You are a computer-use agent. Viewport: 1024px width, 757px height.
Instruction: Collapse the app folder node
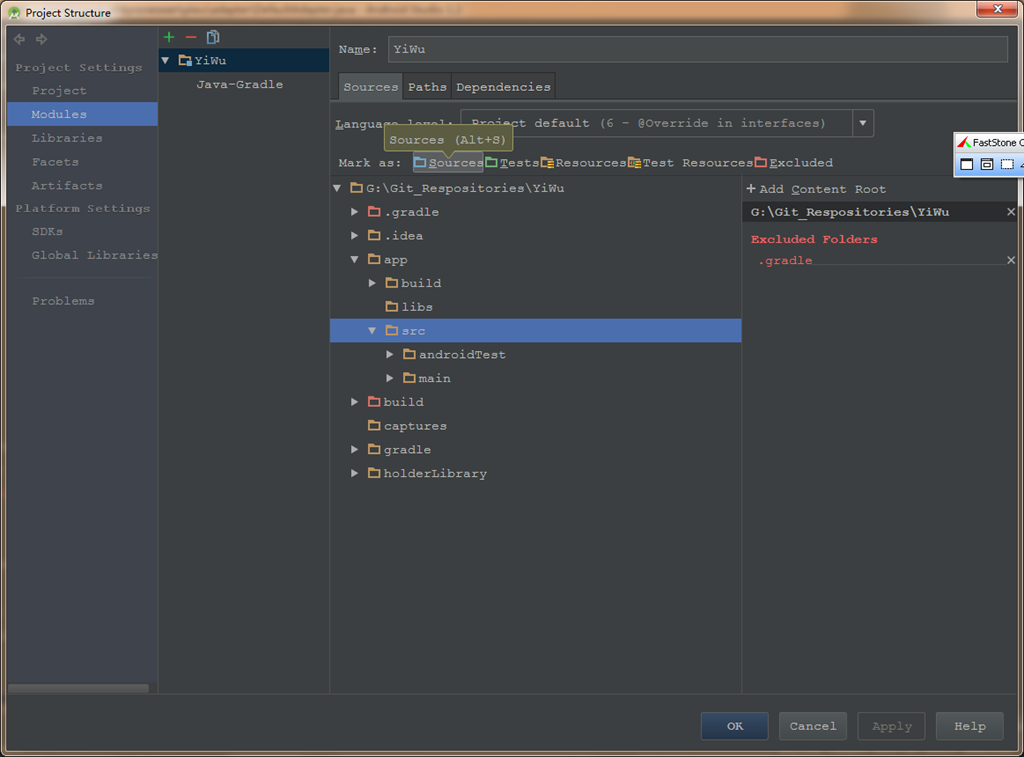(x=355, y=260)
